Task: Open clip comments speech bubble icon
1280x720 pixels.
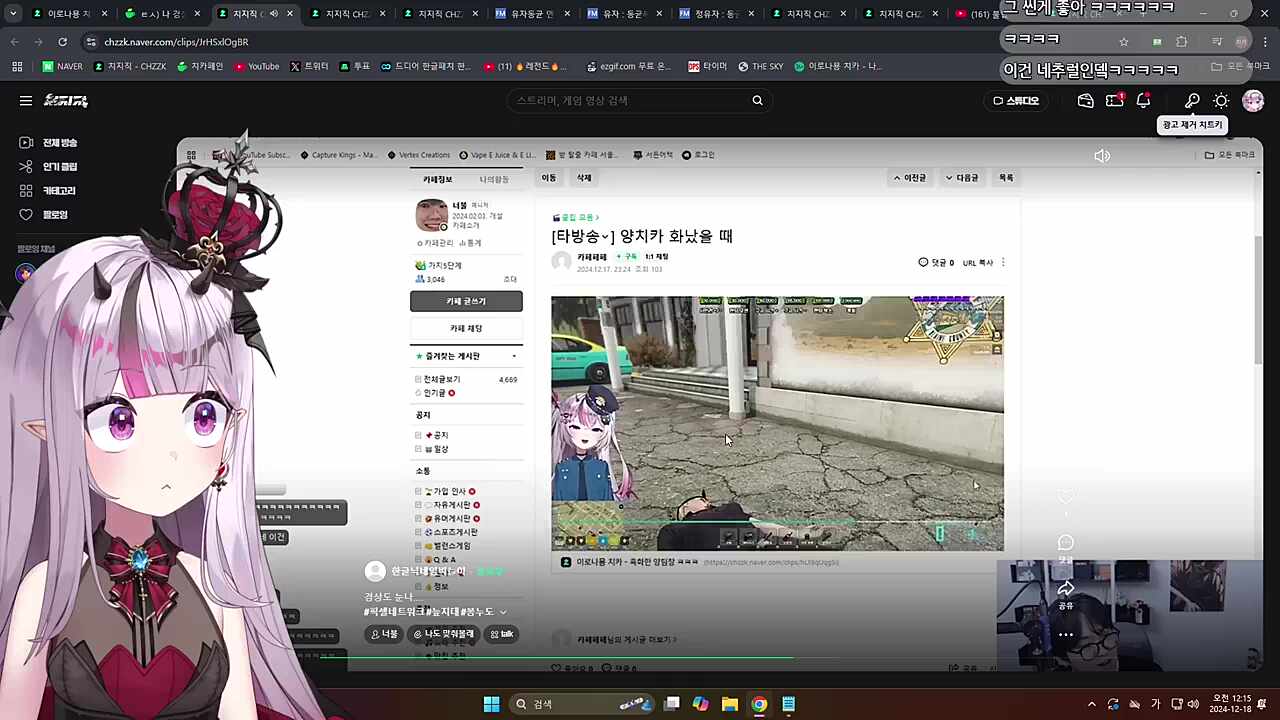Action: coord(1066,543)
